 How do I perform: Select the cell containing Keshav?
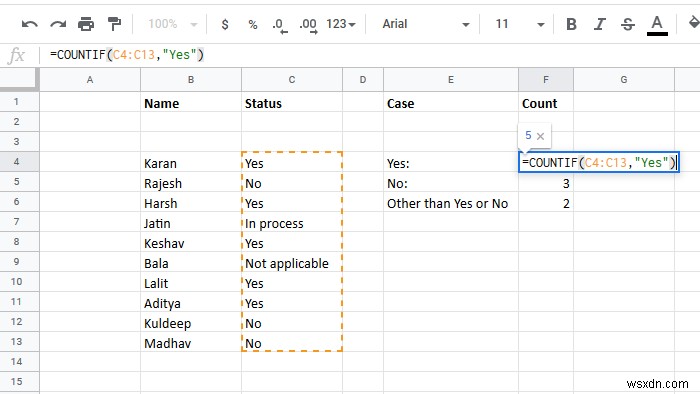[191, 242]
